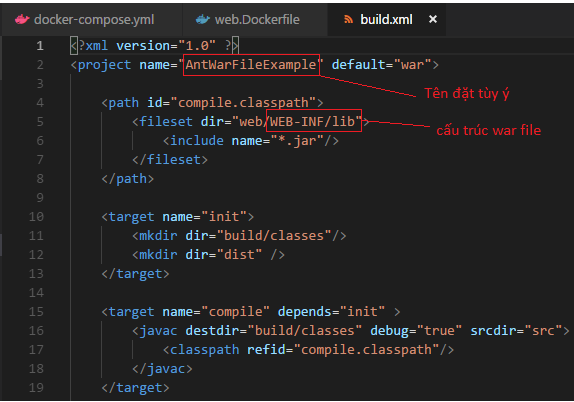Click the compile.classpath id on line 4
This screenshot has height=402, width=574.
[247, 103]
